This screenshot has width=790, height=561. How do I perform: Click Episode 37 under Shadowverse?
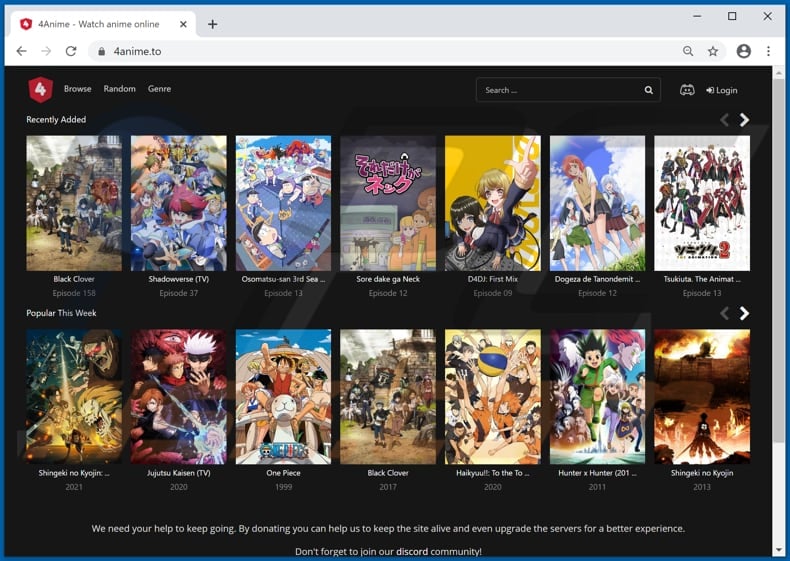click(179, 293)
